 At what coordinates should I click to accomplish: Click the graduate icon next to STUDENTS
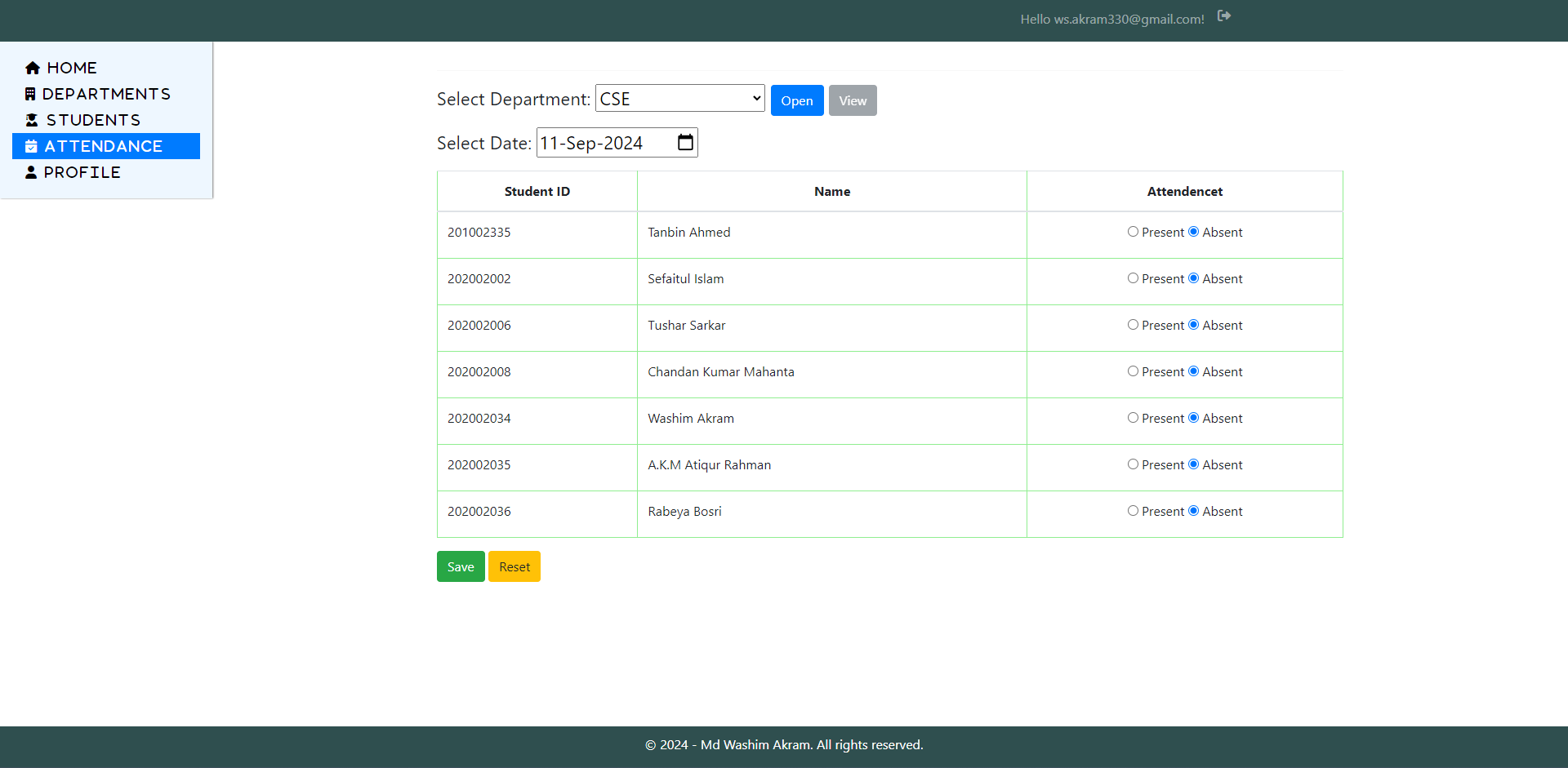coord(32,120)
